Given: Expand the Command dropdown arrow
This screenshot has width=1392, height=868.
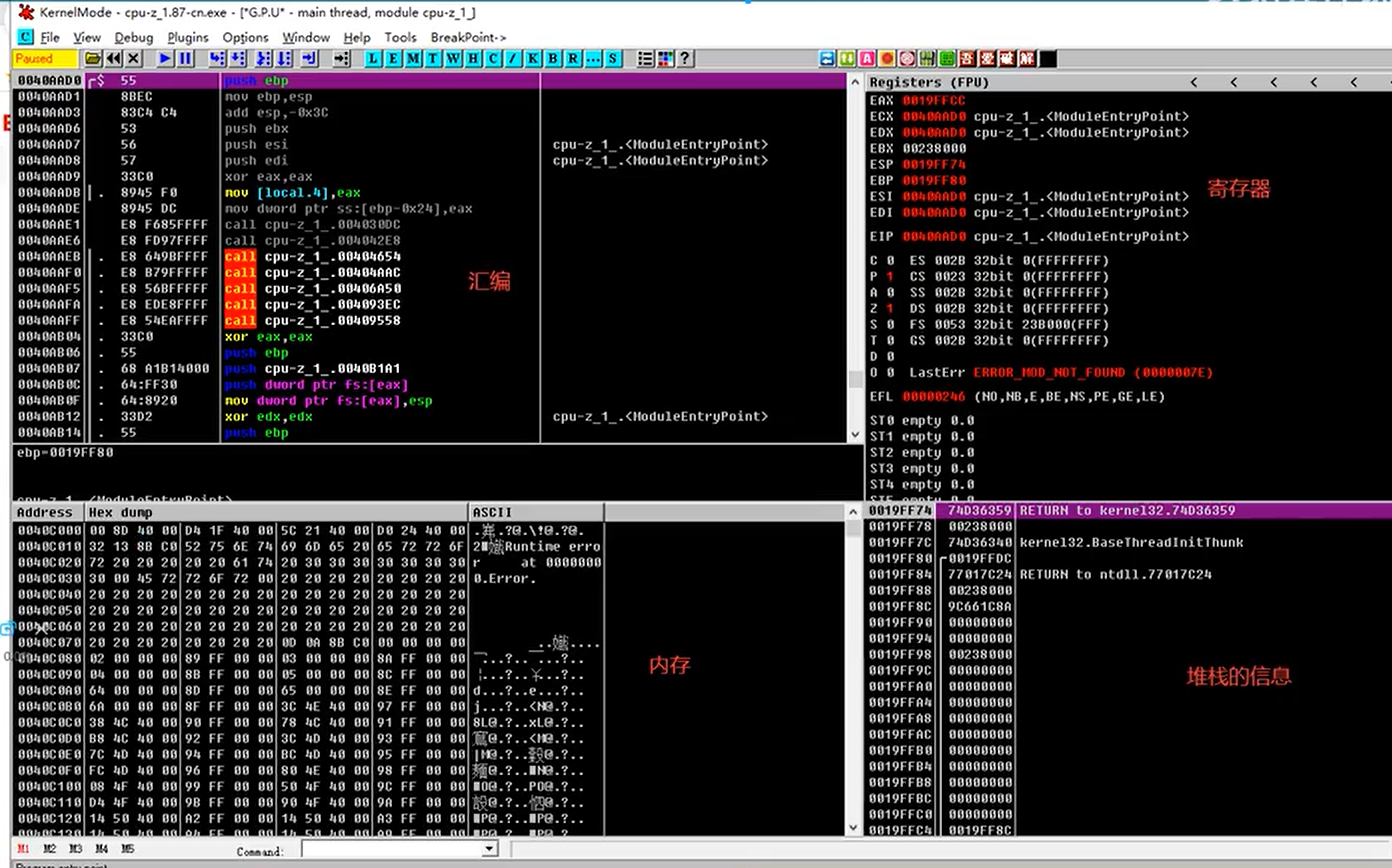Looking at the screenshot, I should 489,850.
